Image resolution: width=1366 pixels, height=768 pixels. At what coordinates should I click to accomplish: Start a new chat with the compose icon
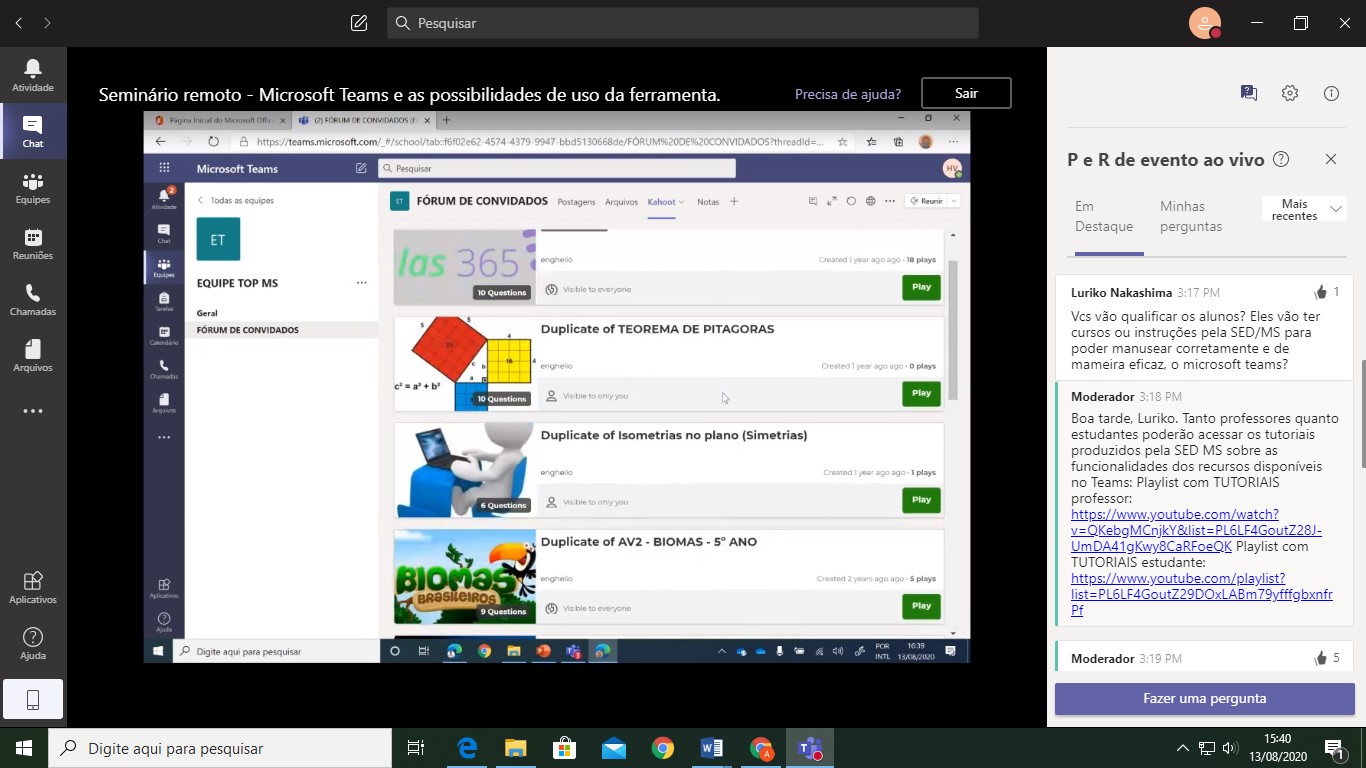click(x=359, y=22)
